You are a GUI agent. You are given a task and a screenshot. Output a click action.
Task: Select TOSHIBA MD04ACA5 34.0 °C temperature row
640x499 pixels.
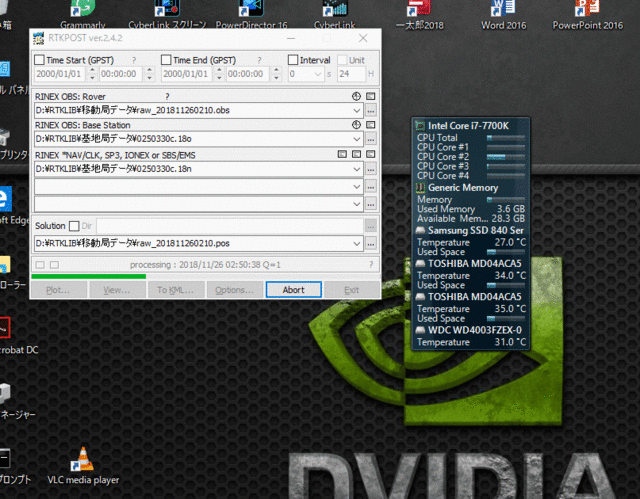click(471, 276)
